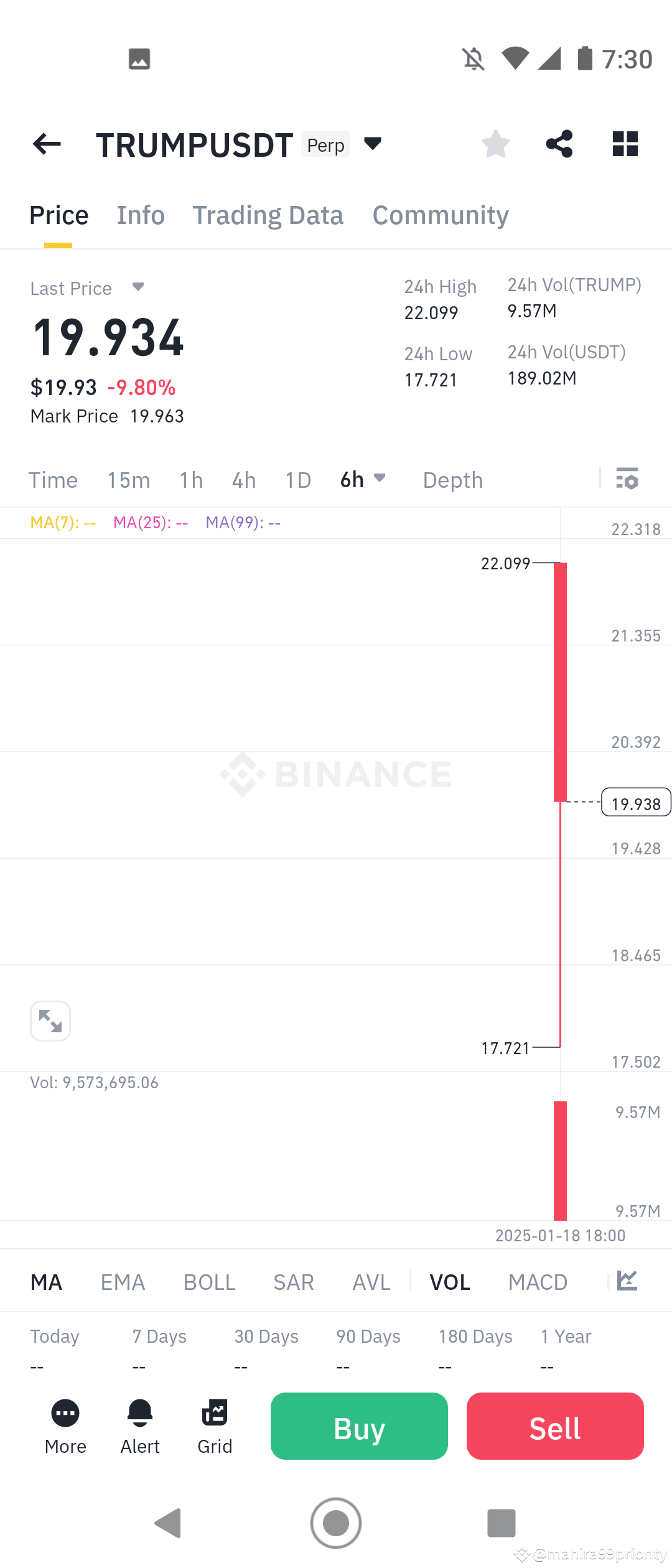Open the layout grid icon top right
This screenshot has height=1568, width=672.
tap(625, 144)
